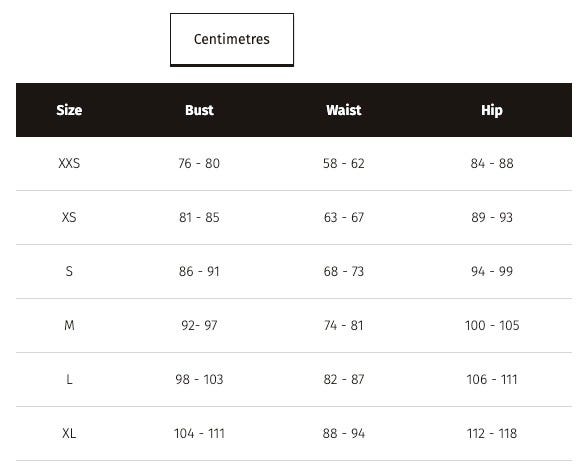Click bust value 76 - 80
Screen dimensions: 588x472
point(199,163)
